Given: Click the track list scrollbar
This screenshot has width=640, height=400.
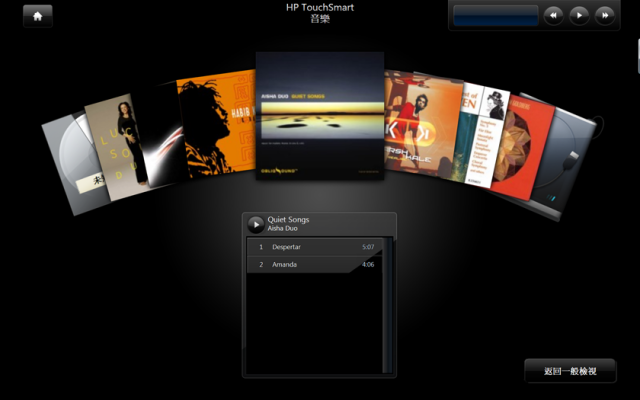Looking at the screenshot, I should click(388, 305).
